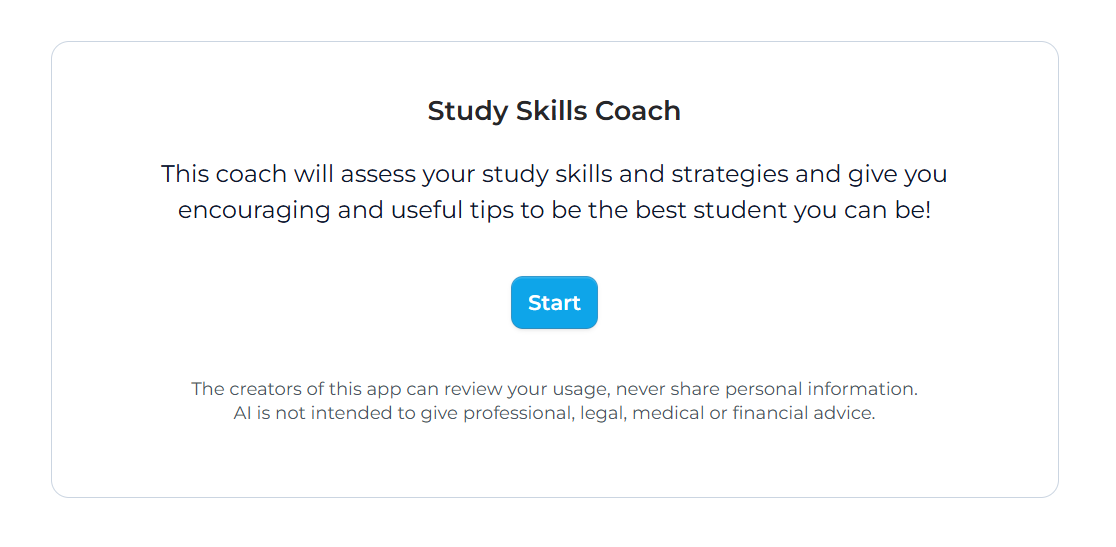Image resolution: width=1116 pixels, height=547 pixels.
Task: Click the word "creators" in the disclaimer
Action: 264,389
